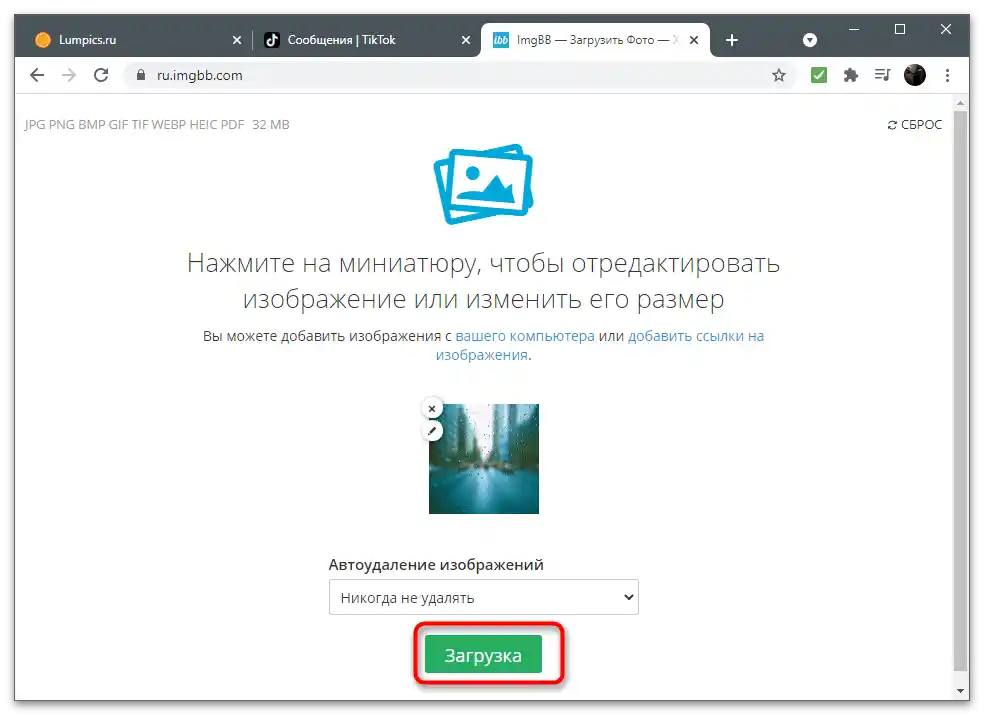Open a new browser tab
Screen dimensions: 984x715
(x=732, y=40)
